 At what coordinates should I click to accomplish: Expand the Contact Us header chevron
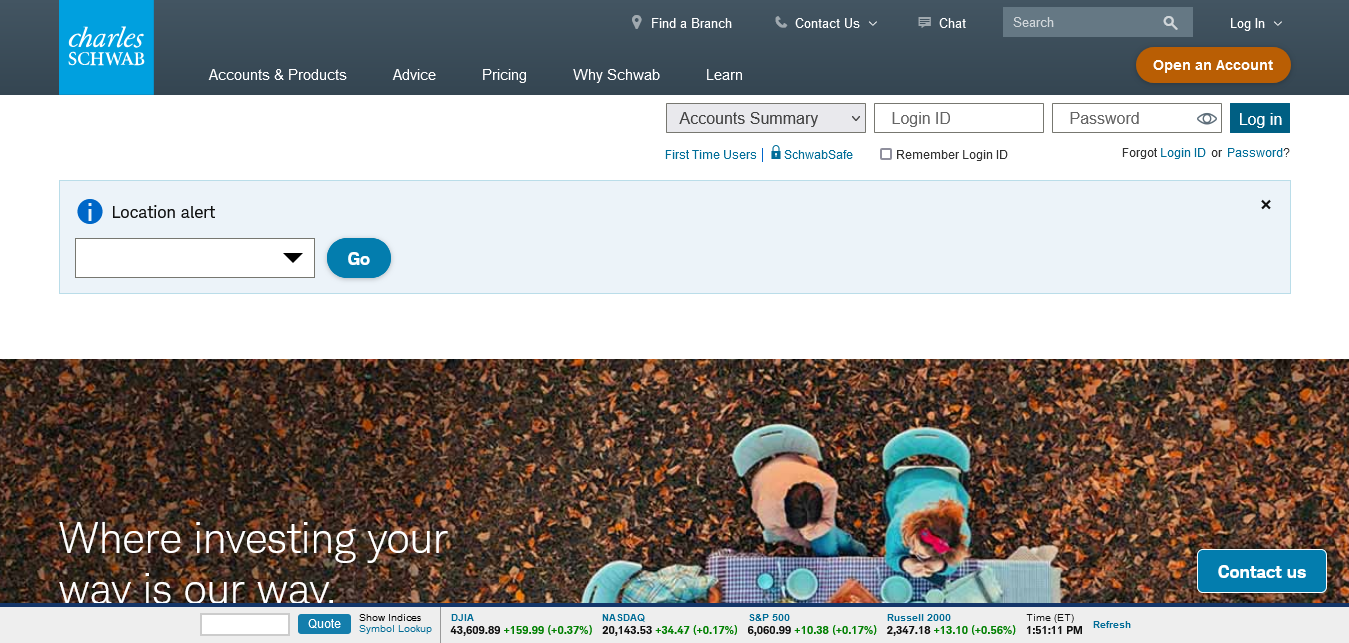click(872, 23)
